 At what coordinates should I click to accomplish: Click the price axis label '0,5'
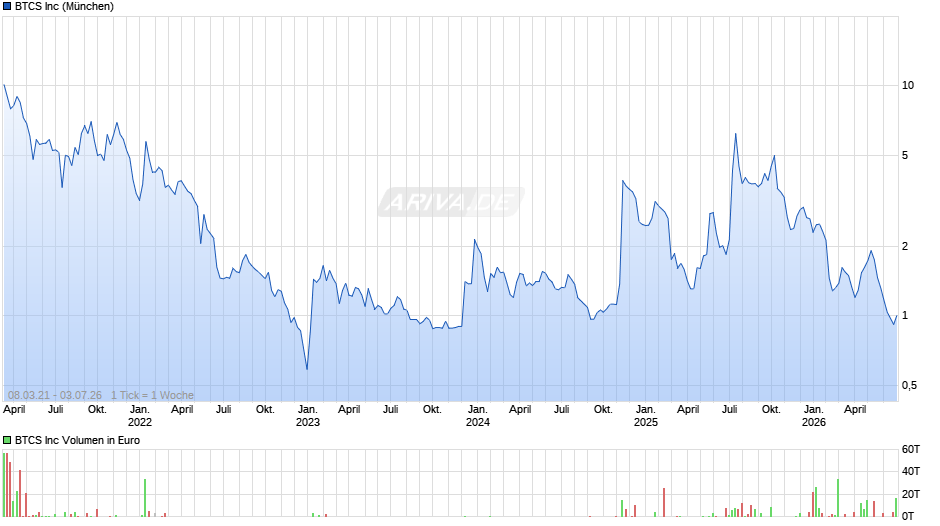pos(909,385)
